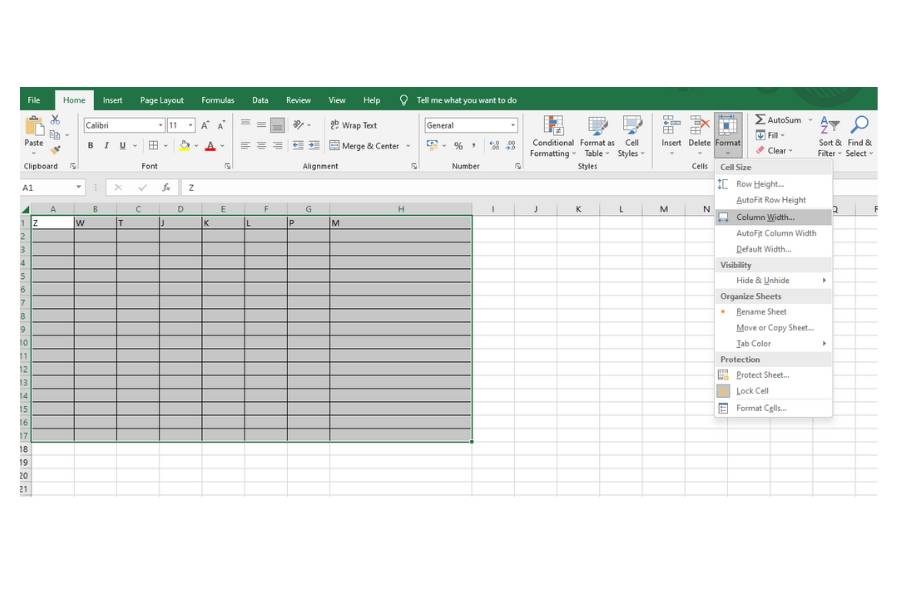Switch to the Formulas tab
The image size is (900, 600).
point(218,100)
